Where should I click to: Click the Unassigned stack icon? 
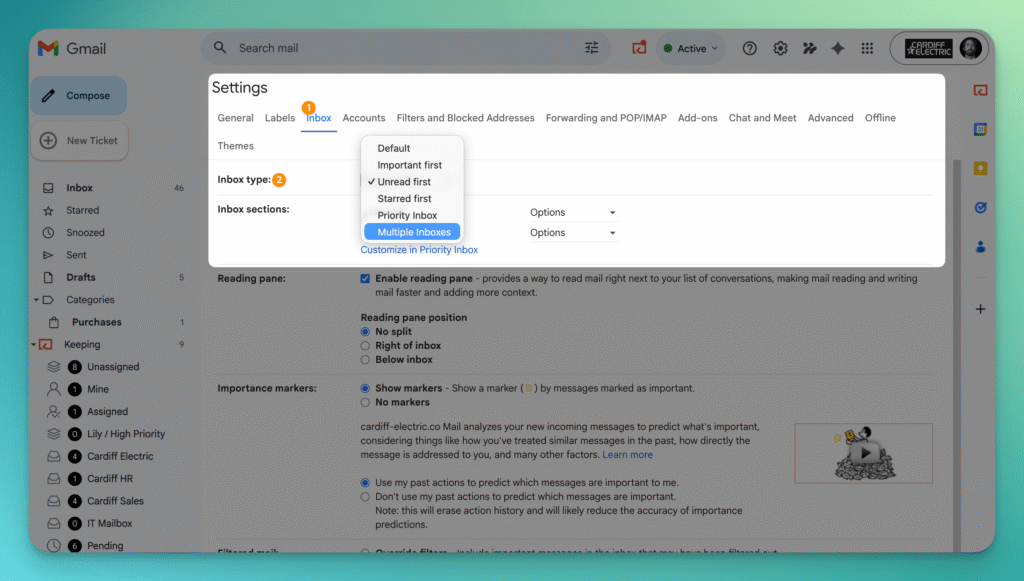click(x=54, y=367)
